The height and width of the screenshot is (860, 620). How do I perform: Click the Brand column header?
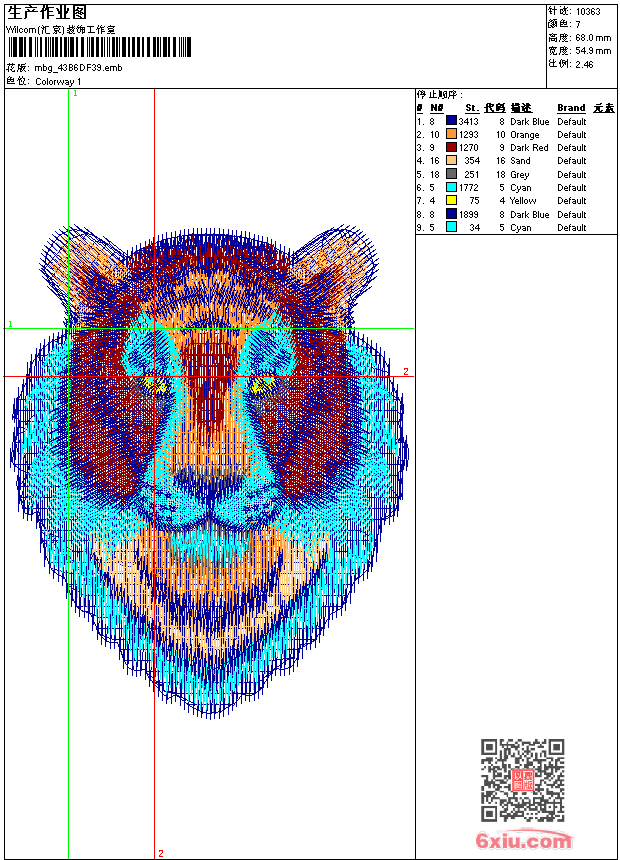[571, 108]
